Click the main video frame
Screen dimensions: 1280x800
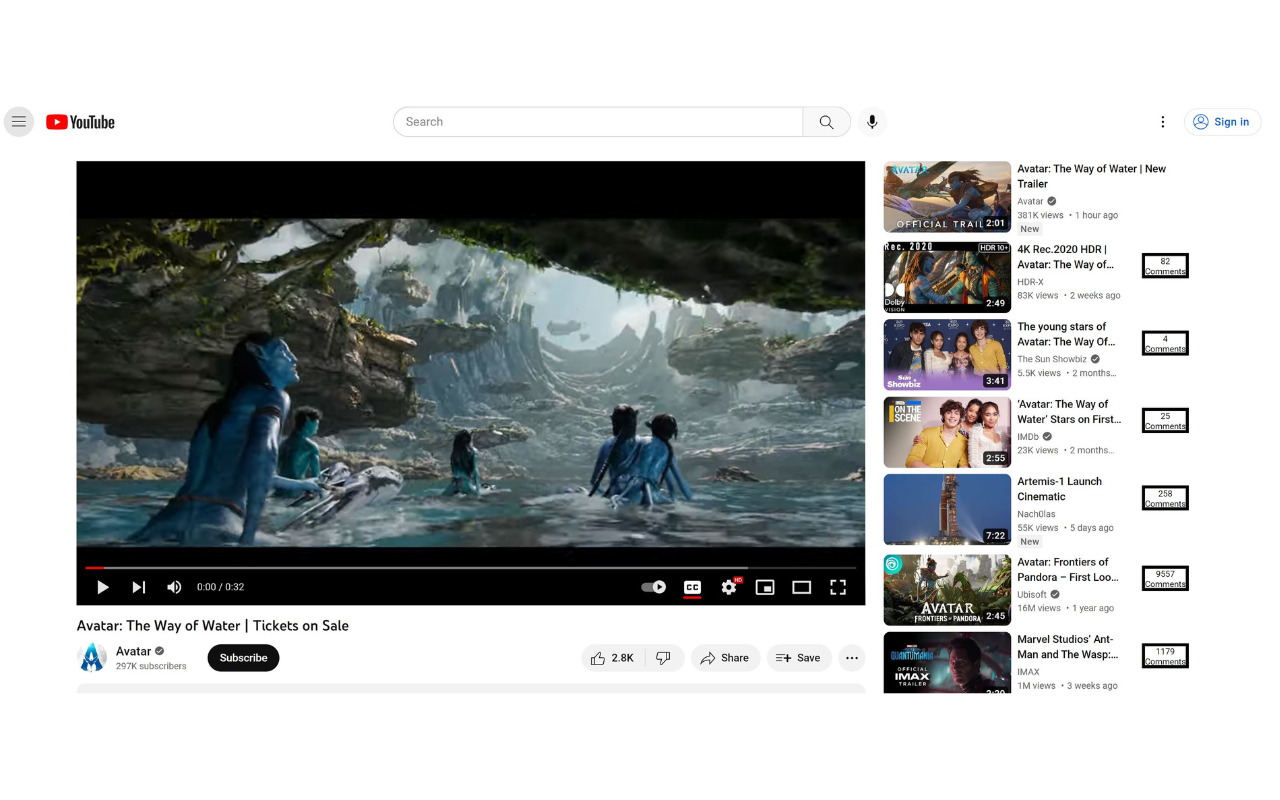click(x=470, y=383)
